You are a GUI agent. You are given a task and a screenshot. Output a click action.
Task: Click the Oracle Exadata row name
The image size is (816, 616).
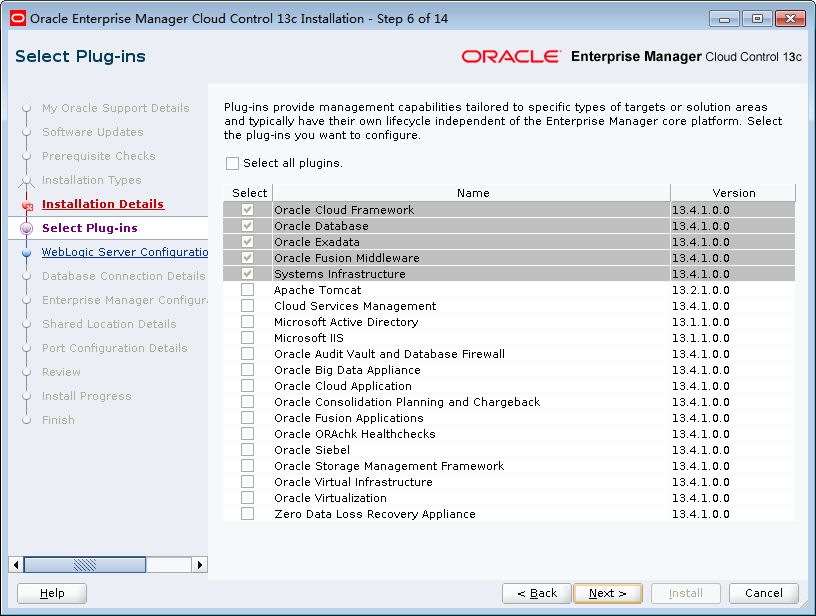coord(316,242)
